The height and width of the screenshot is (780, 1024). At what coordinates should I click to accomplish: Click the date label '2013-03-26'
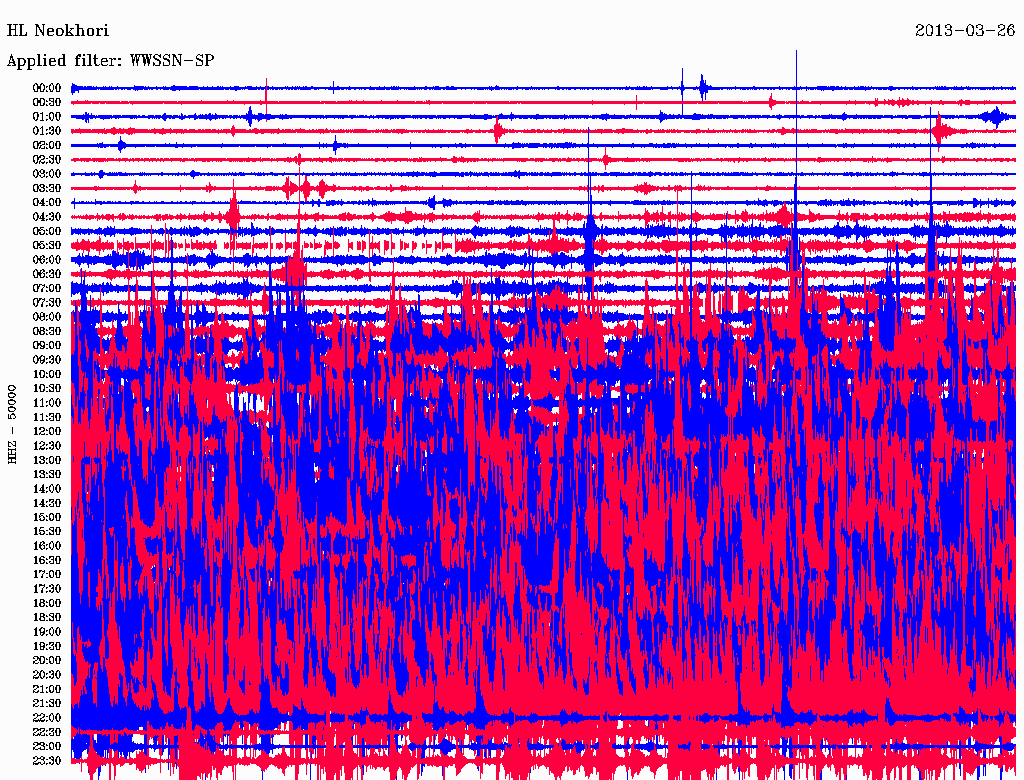(965, 31)
